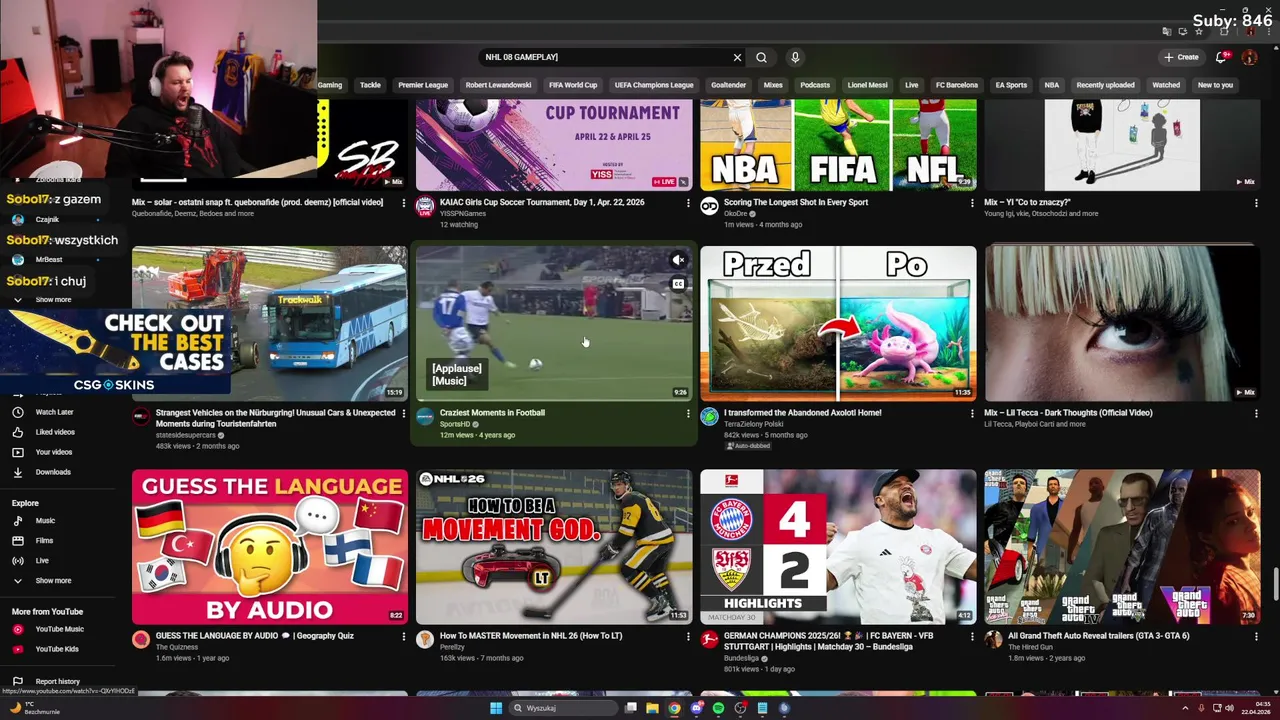Image resolution: width=1280 pixels, height=720 pixels.
Task: Select the EA Sports filter chip
Action: (1011, 85)
